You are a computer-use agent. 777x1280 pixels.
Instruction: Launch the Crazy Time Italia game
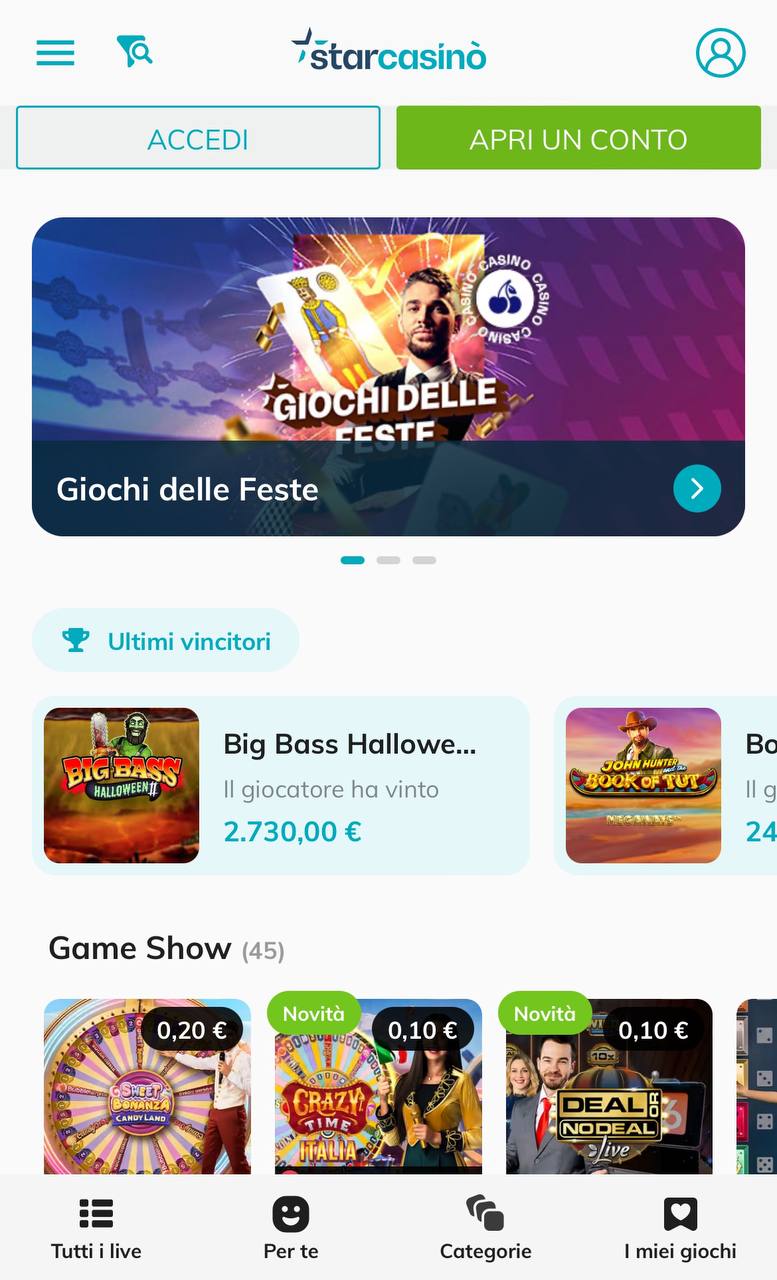pos(378,1086)
